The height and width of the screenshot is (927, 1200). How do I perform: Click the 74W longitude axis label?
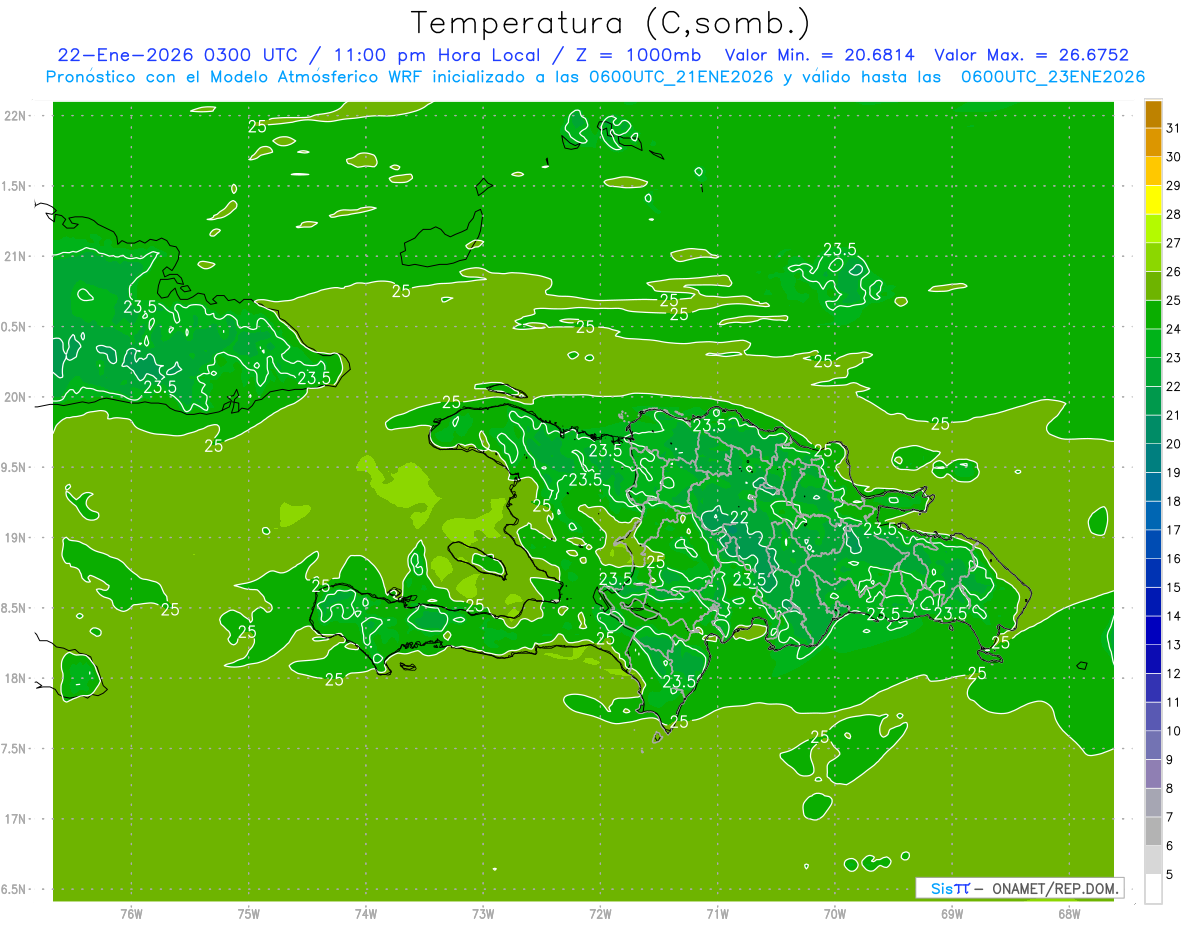(366, 914)
